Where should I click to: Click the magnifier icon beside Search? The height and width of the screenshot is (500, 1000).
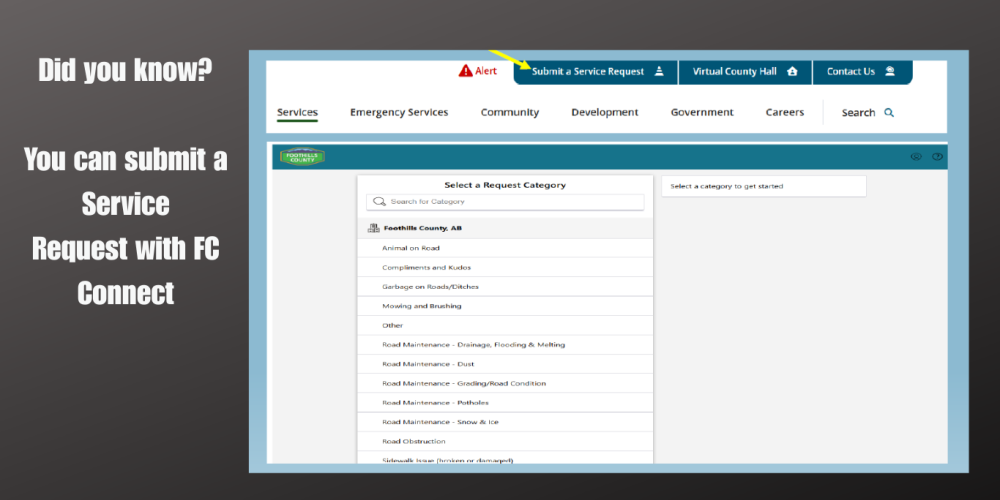click(x=889, y=113)
